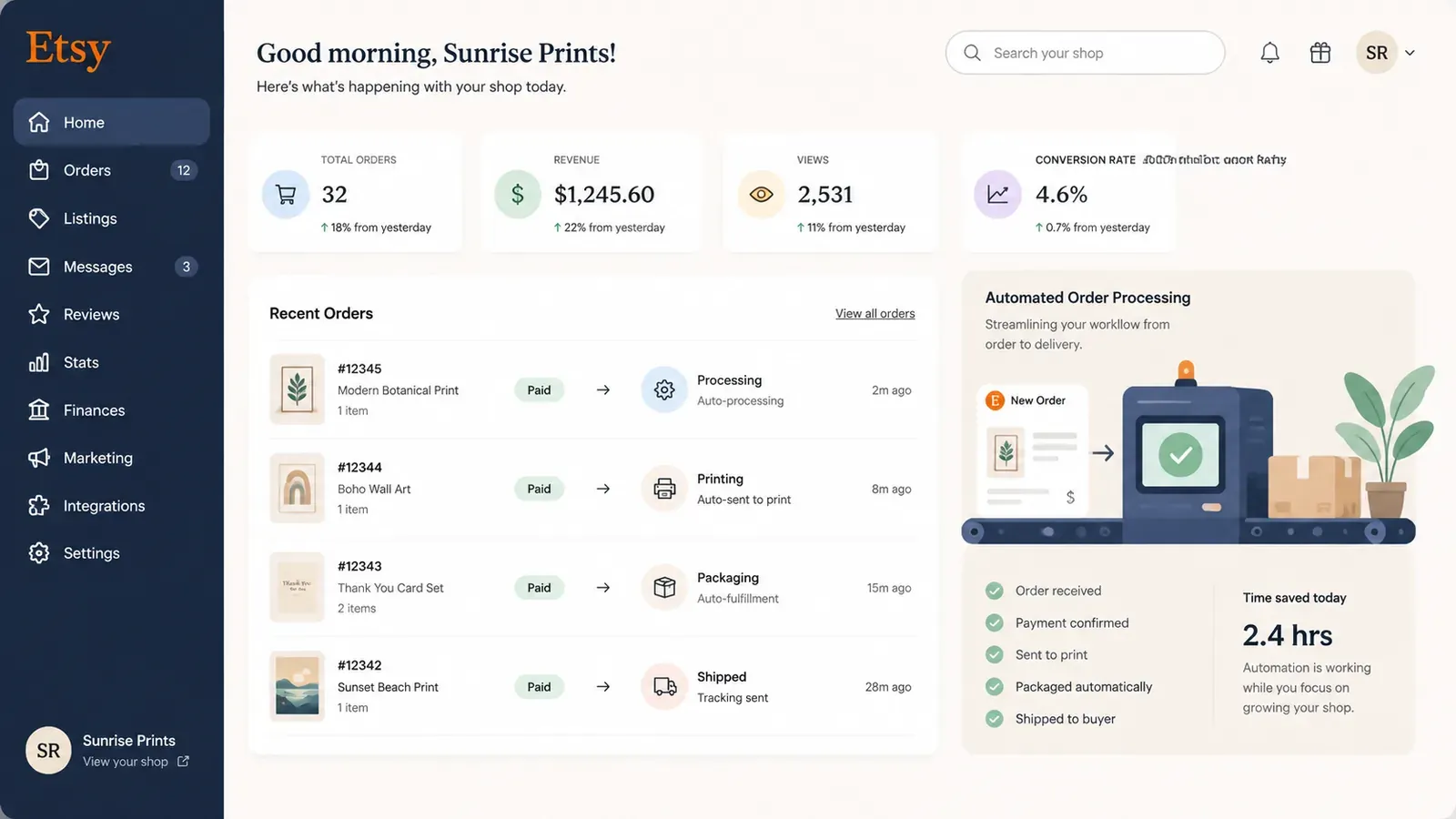Click the Reviews star icon
The image size is (1456, 819).
[39, 314]
